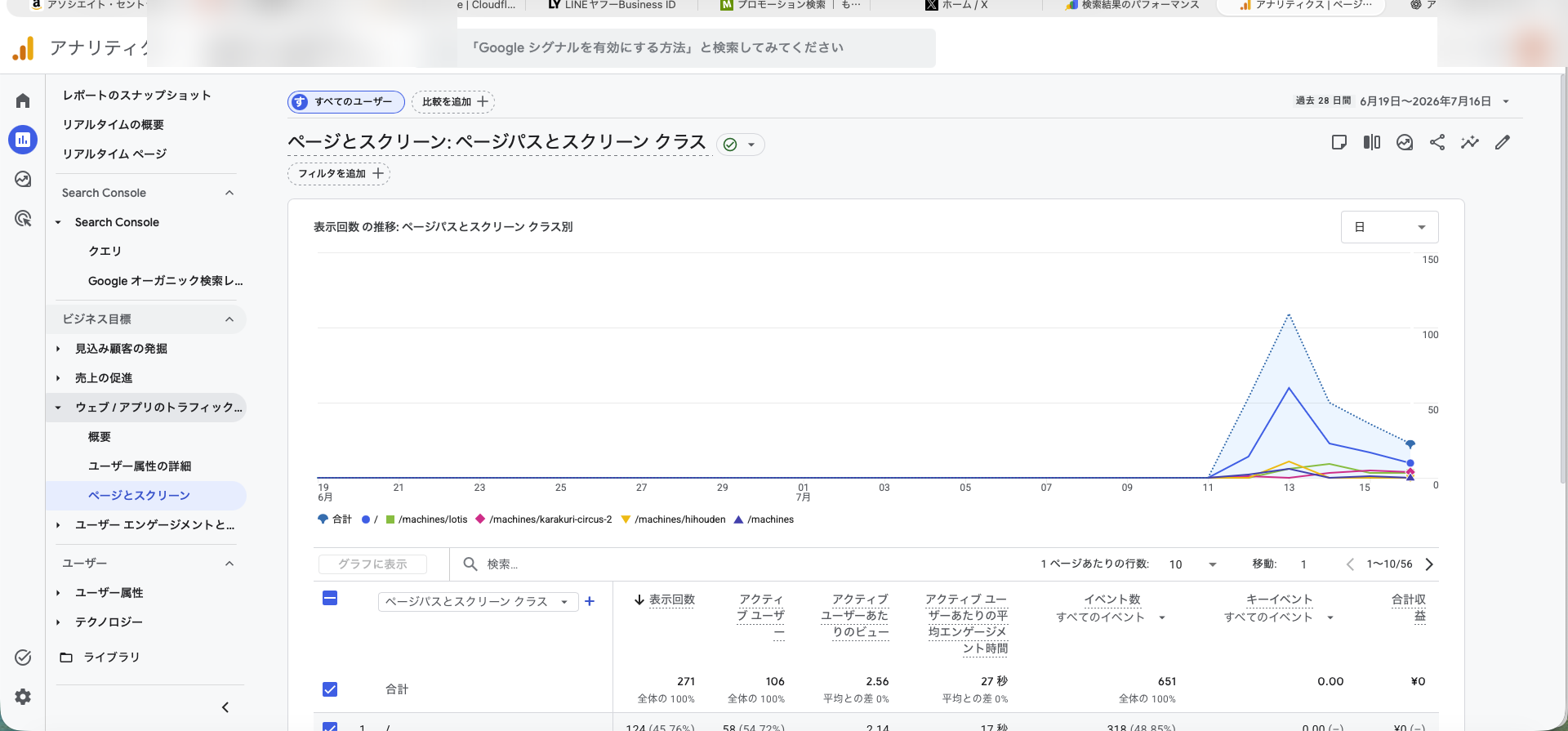Screen dimensions: 1568x731
Task: Click the plus icon on フィルタを追加 chip
Action: (378, 173)
